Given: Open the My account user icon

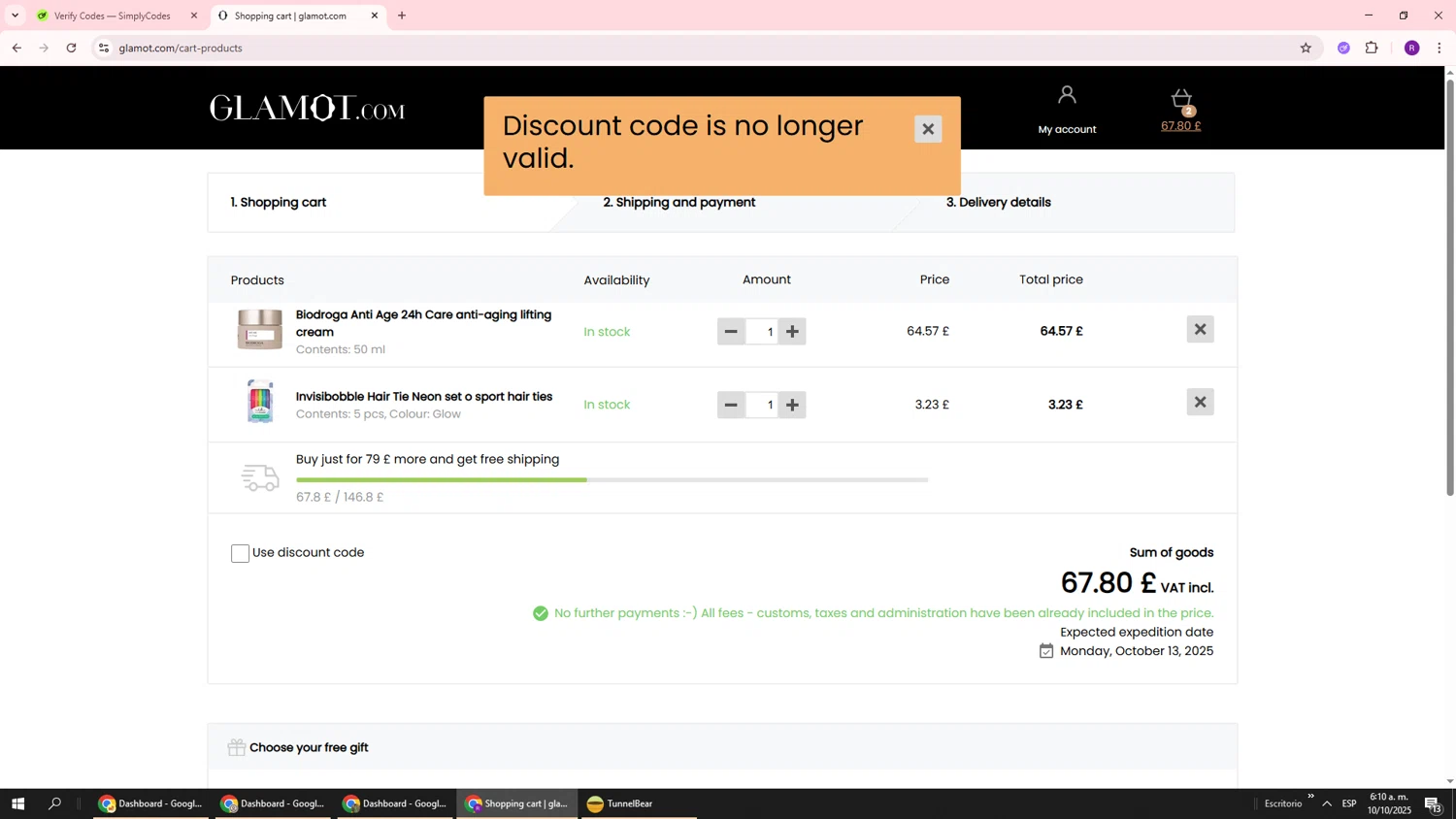Looking at the screenshot, I should 1067,95.
